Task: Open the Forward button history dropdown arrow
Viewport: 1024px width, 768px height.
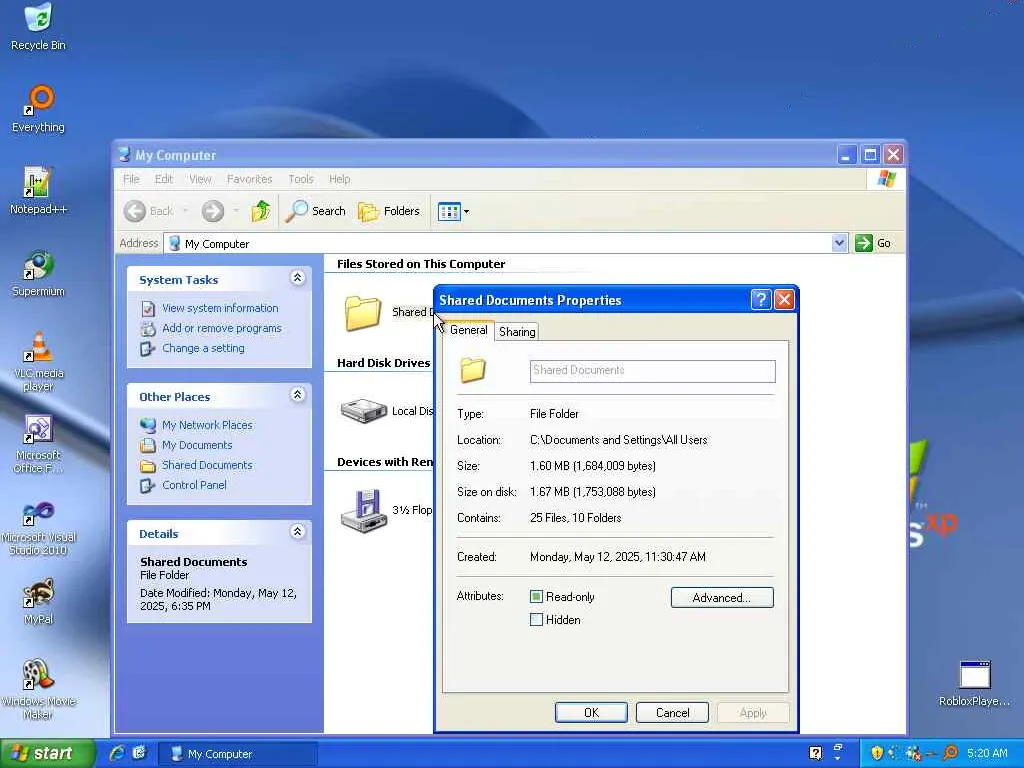Action: [x=236, y=211]
